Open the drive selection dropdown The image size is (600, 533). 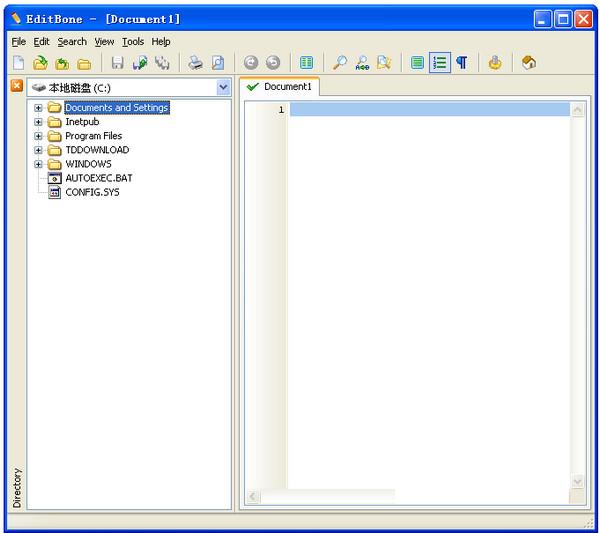pos(223,88)
